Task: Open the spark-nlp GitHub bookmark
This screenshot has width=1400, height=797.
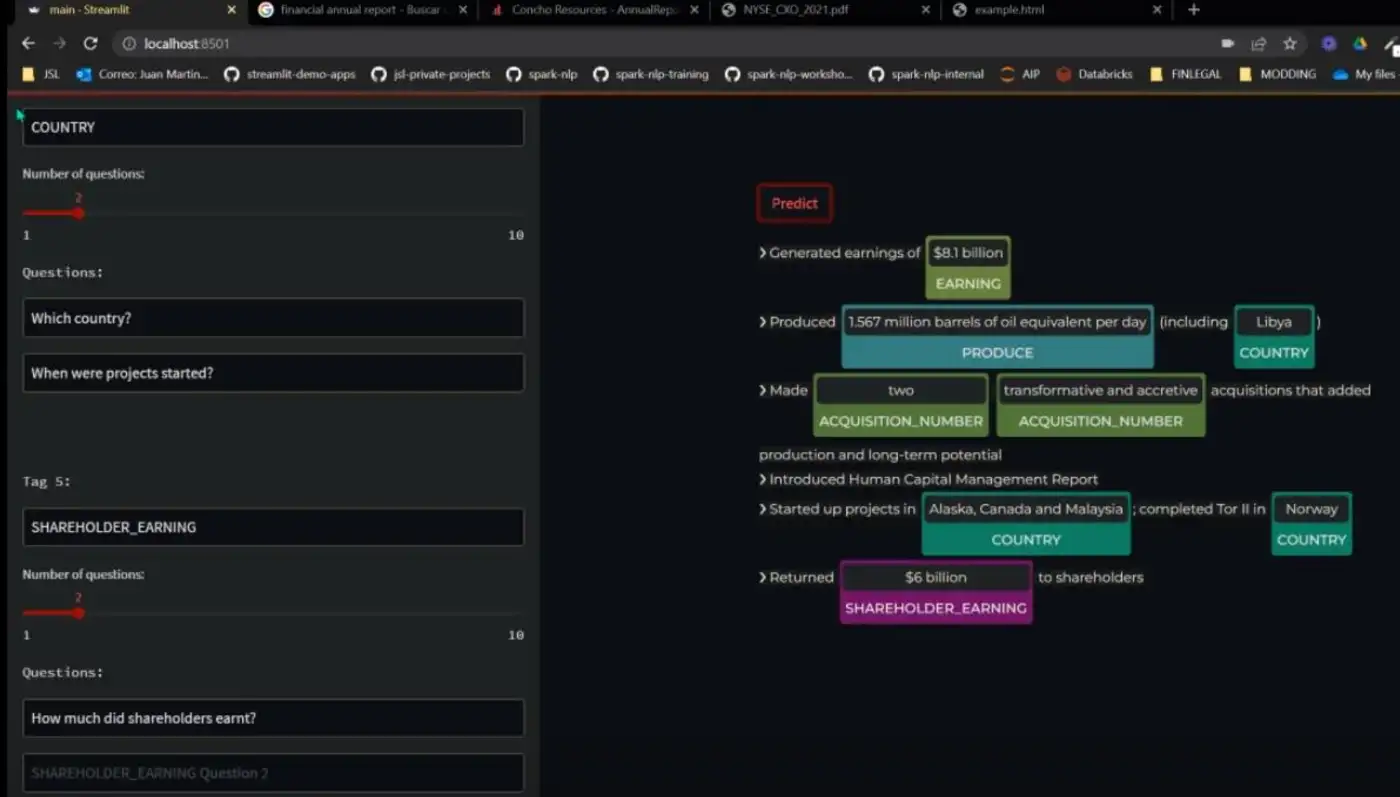Action: click(x=542, y=74)
